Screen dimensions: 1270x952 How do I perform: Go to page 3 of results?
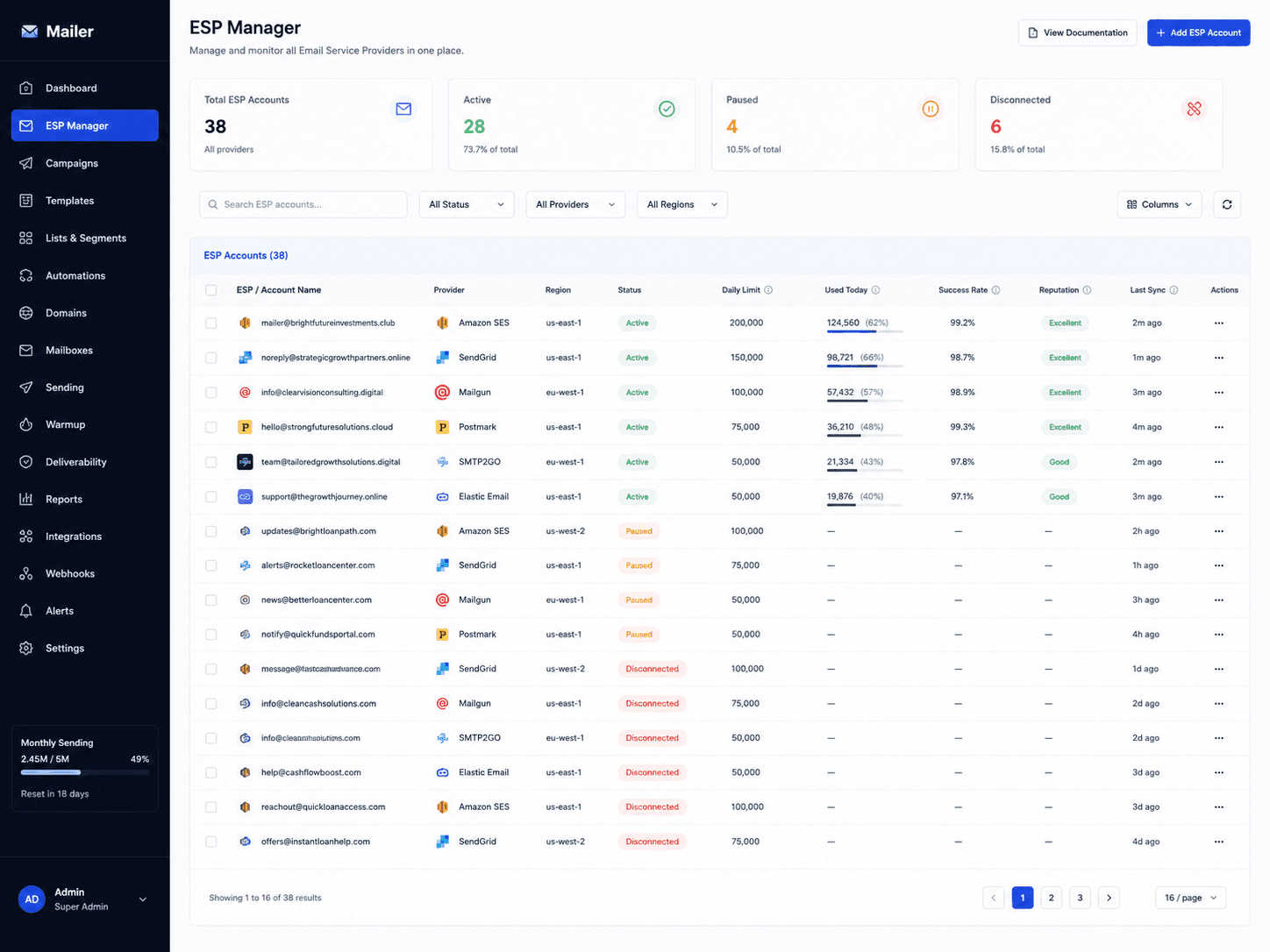(x=1080, y=898)
